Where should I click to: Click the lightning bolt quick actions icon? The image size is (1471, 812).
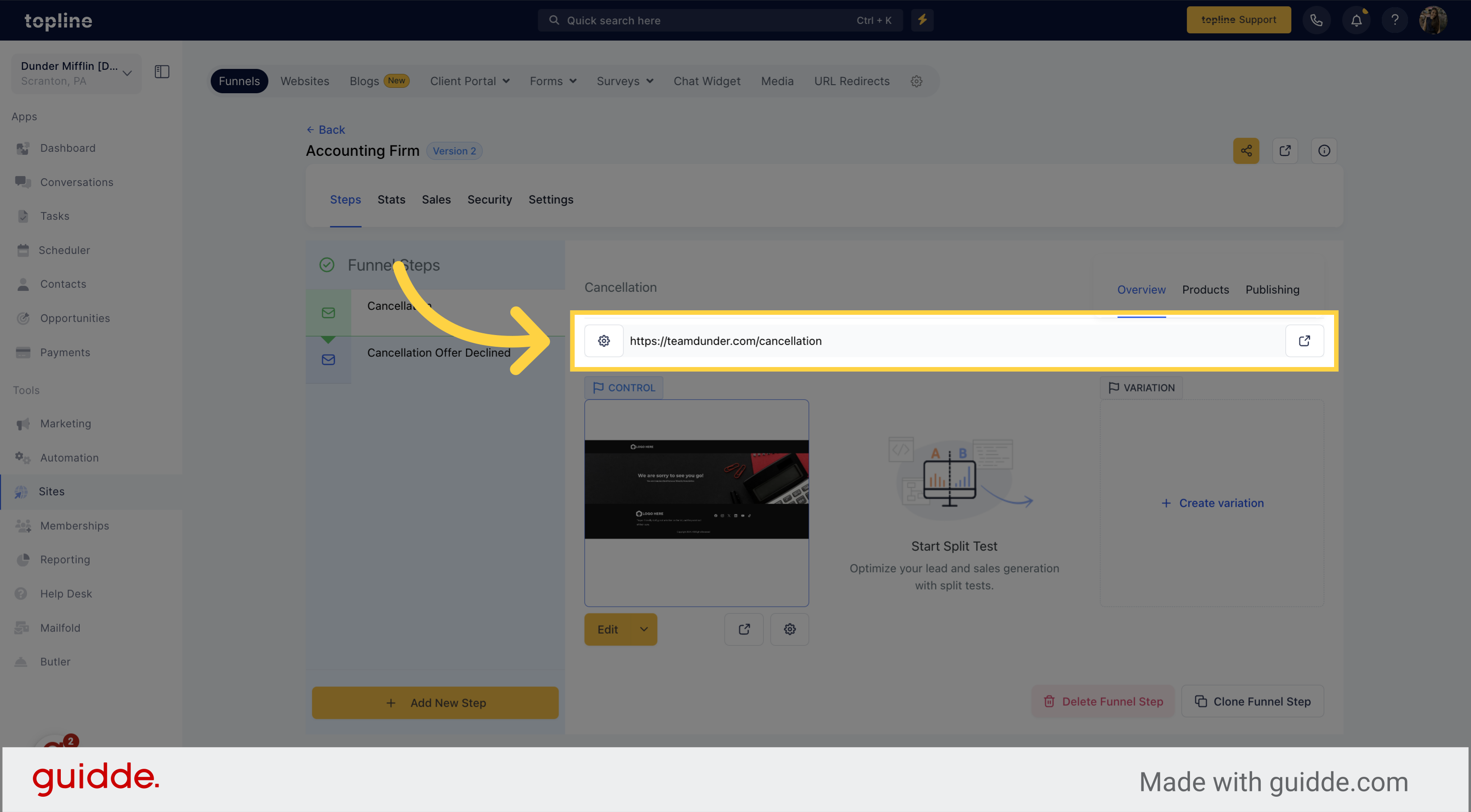pos(922,20)
